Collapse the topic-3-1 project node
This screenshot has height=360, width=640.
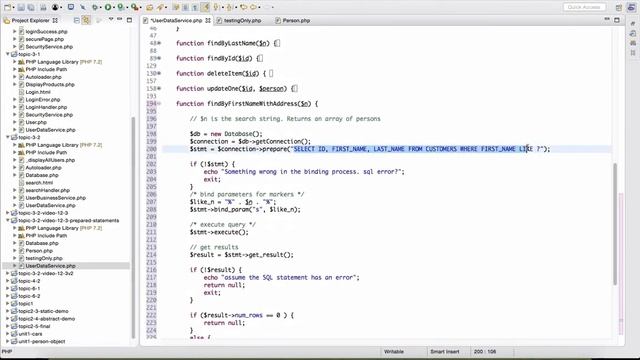click(x=8, y=54)
